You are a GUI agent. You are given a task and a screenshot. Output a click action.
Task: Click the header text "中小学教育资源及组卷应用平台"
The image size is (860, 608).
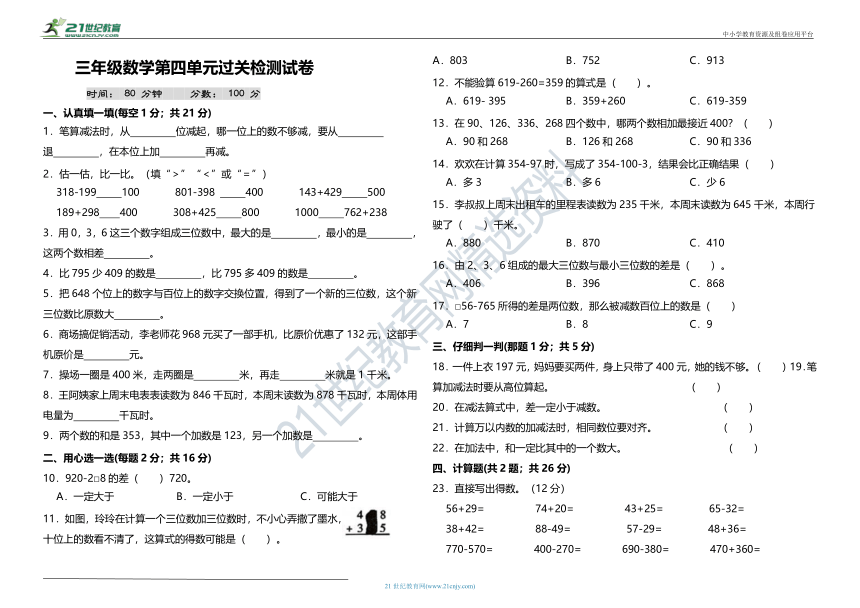(767, 34)
